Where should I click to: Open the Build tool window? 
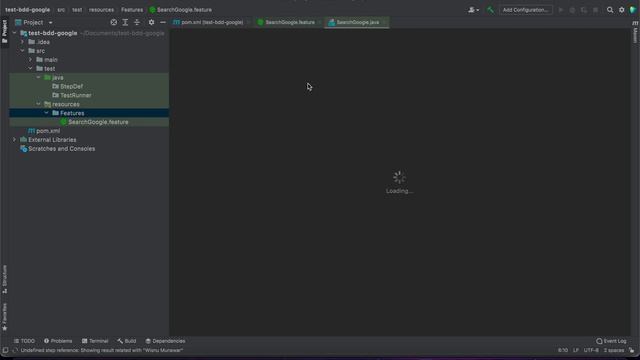coord(127,341)
